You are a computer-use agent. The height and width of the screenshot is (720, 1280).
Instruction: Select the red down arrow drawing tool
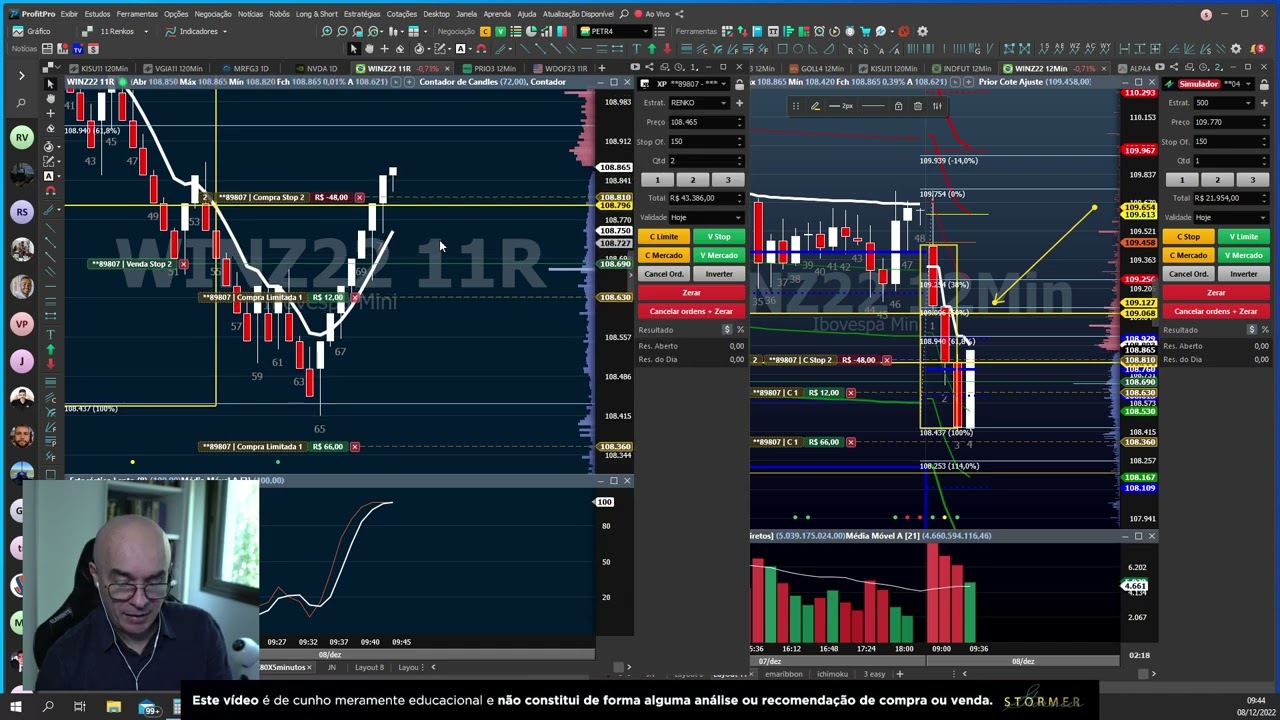[667, 49]
